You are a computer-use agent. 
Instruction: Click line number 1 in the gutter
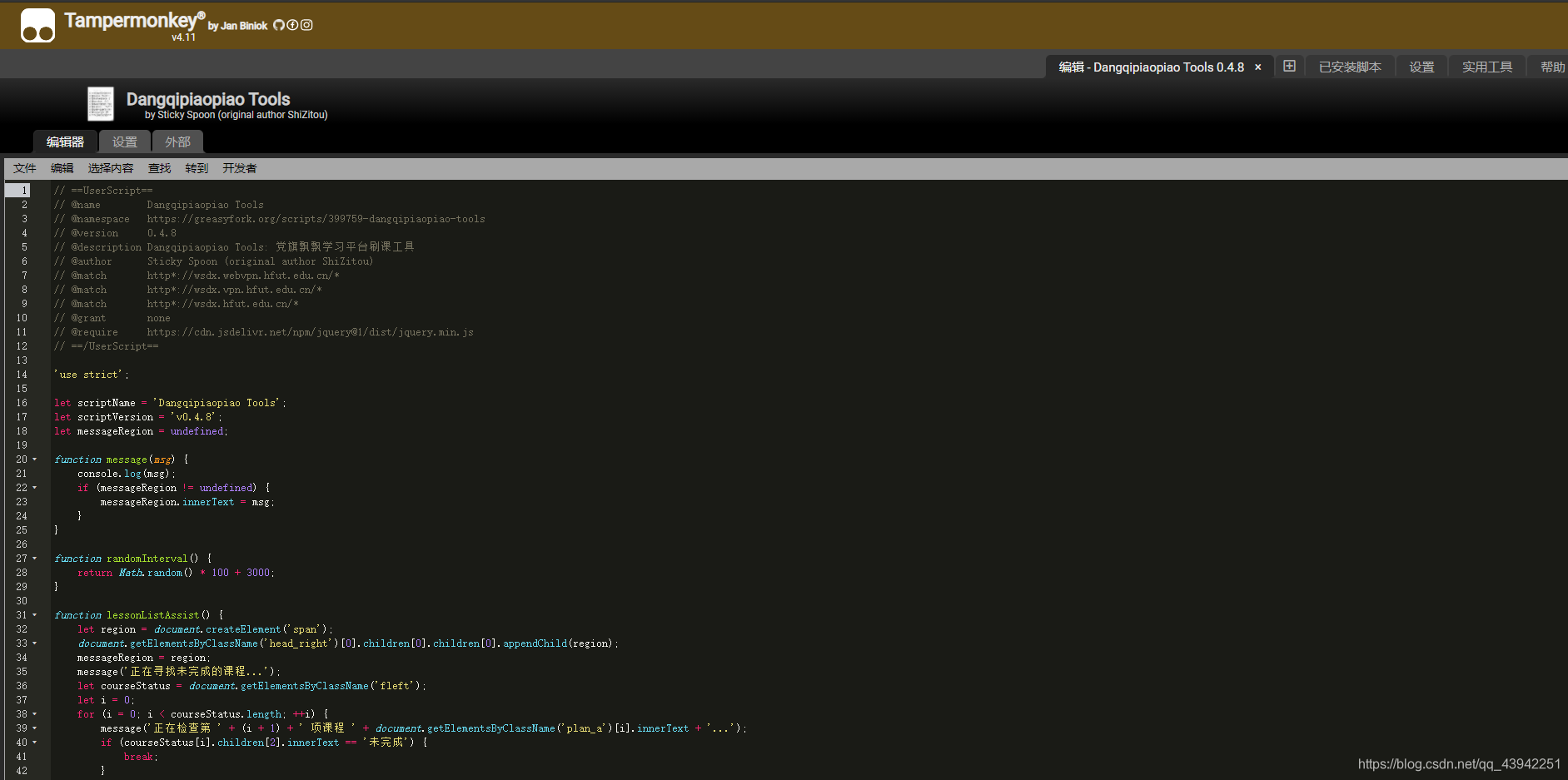coord(24,191)
